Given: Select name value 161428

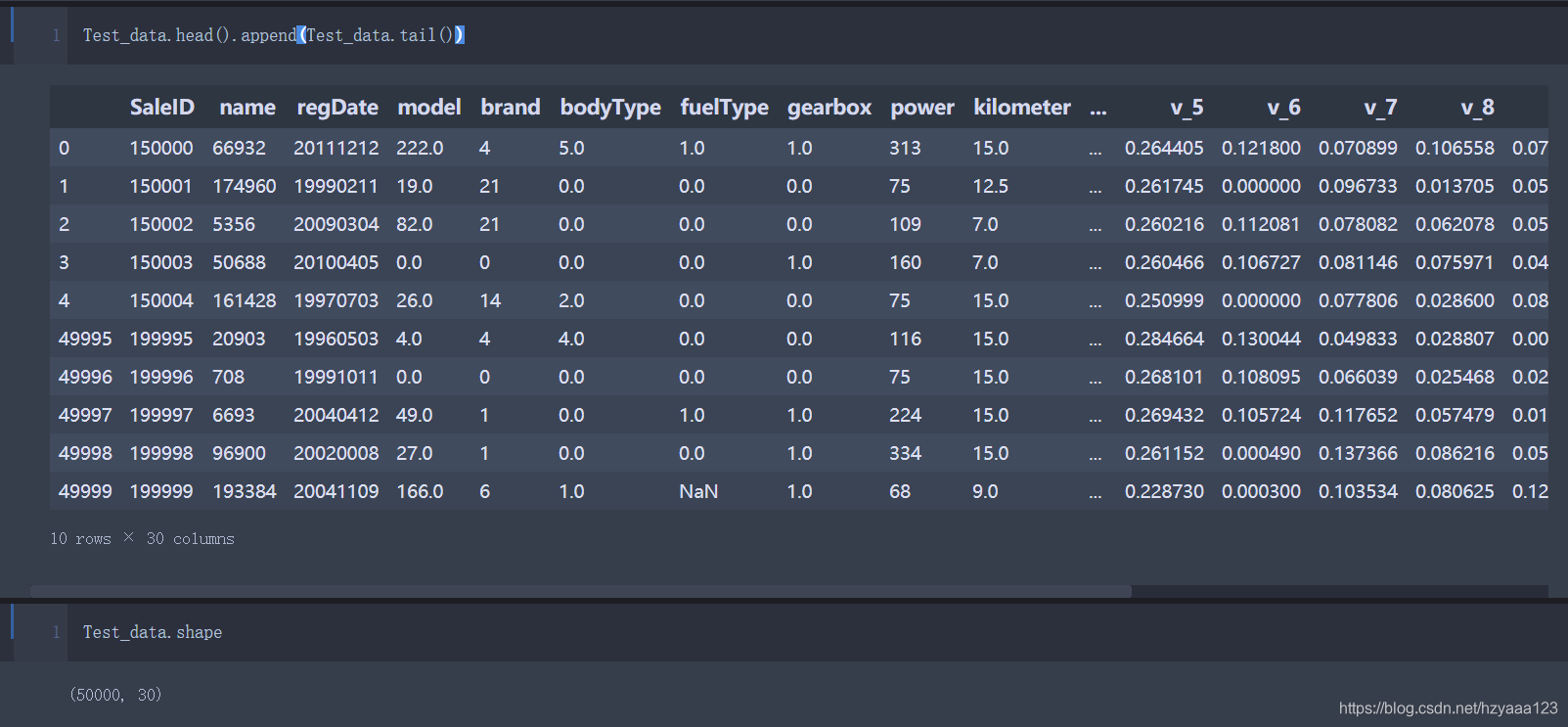Looking at the screenshot, I should click(x=245, y=300).
